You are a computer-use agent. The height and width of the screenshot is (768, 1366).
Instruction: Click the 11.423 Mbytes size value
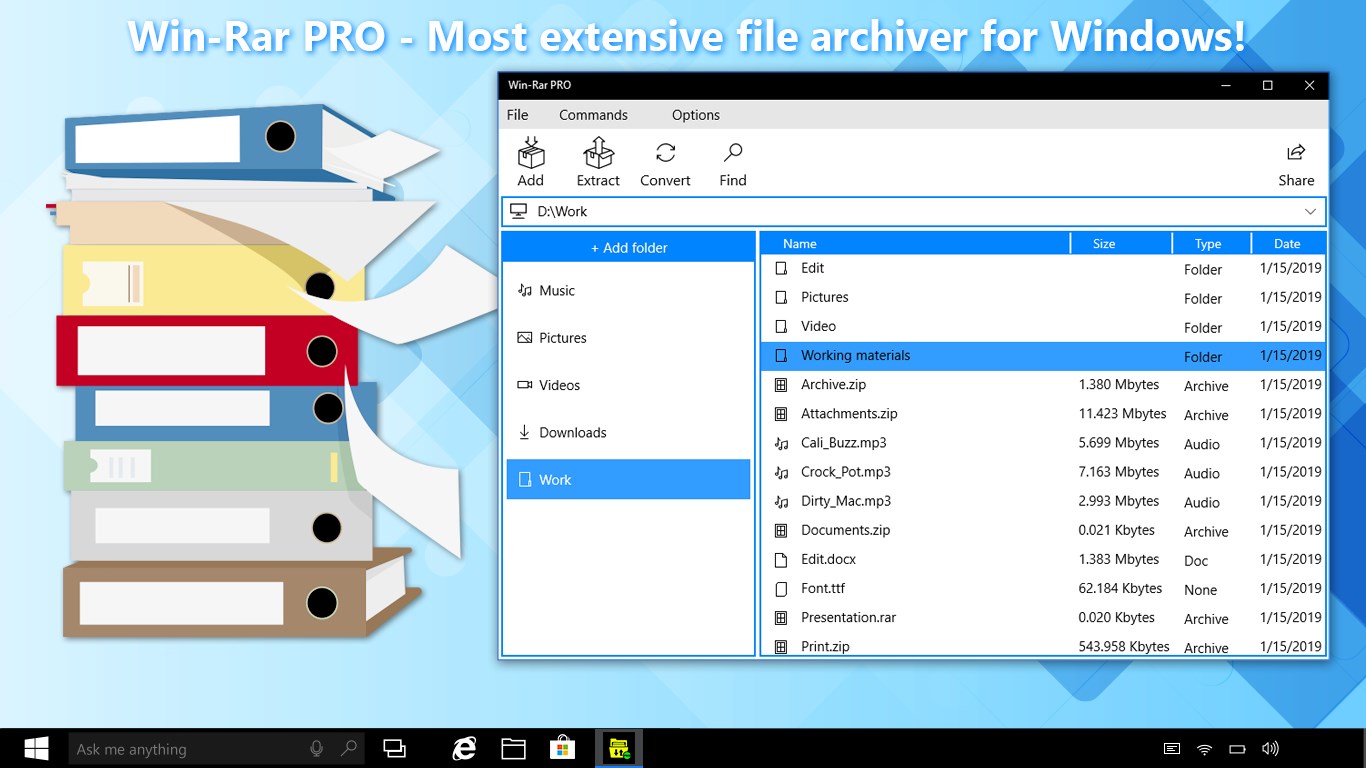(1122, 413)
